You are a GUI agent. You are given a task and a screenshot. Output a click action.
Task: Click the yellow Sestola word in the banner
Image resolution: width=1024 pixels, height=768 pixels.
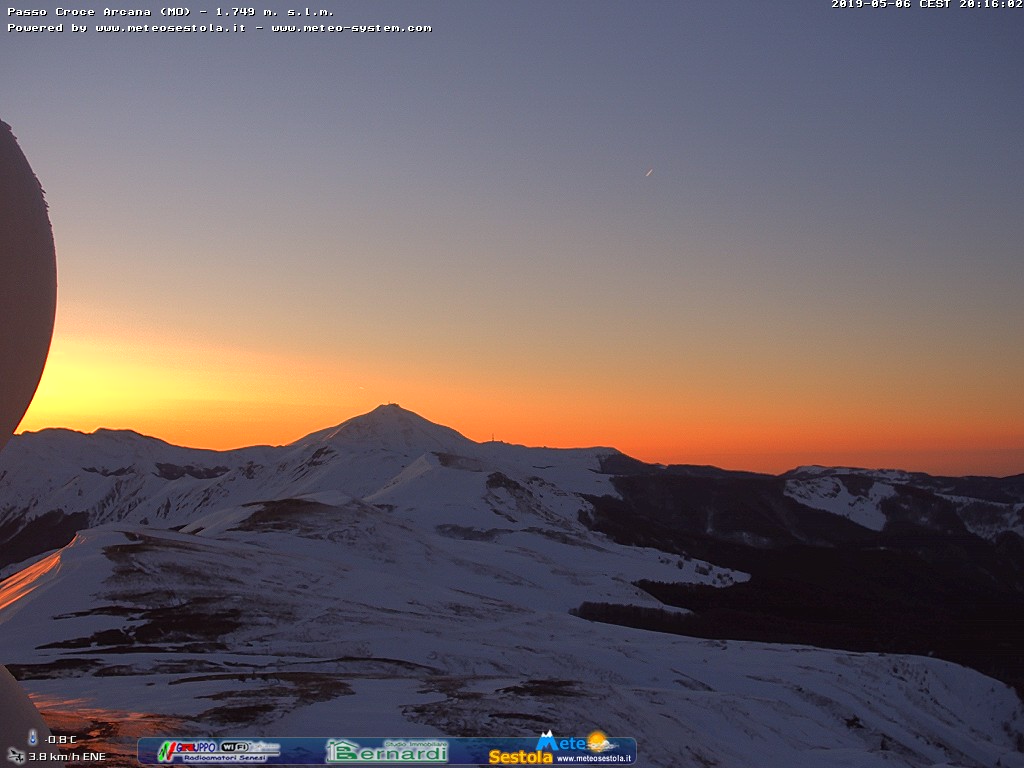click(520, 757)
